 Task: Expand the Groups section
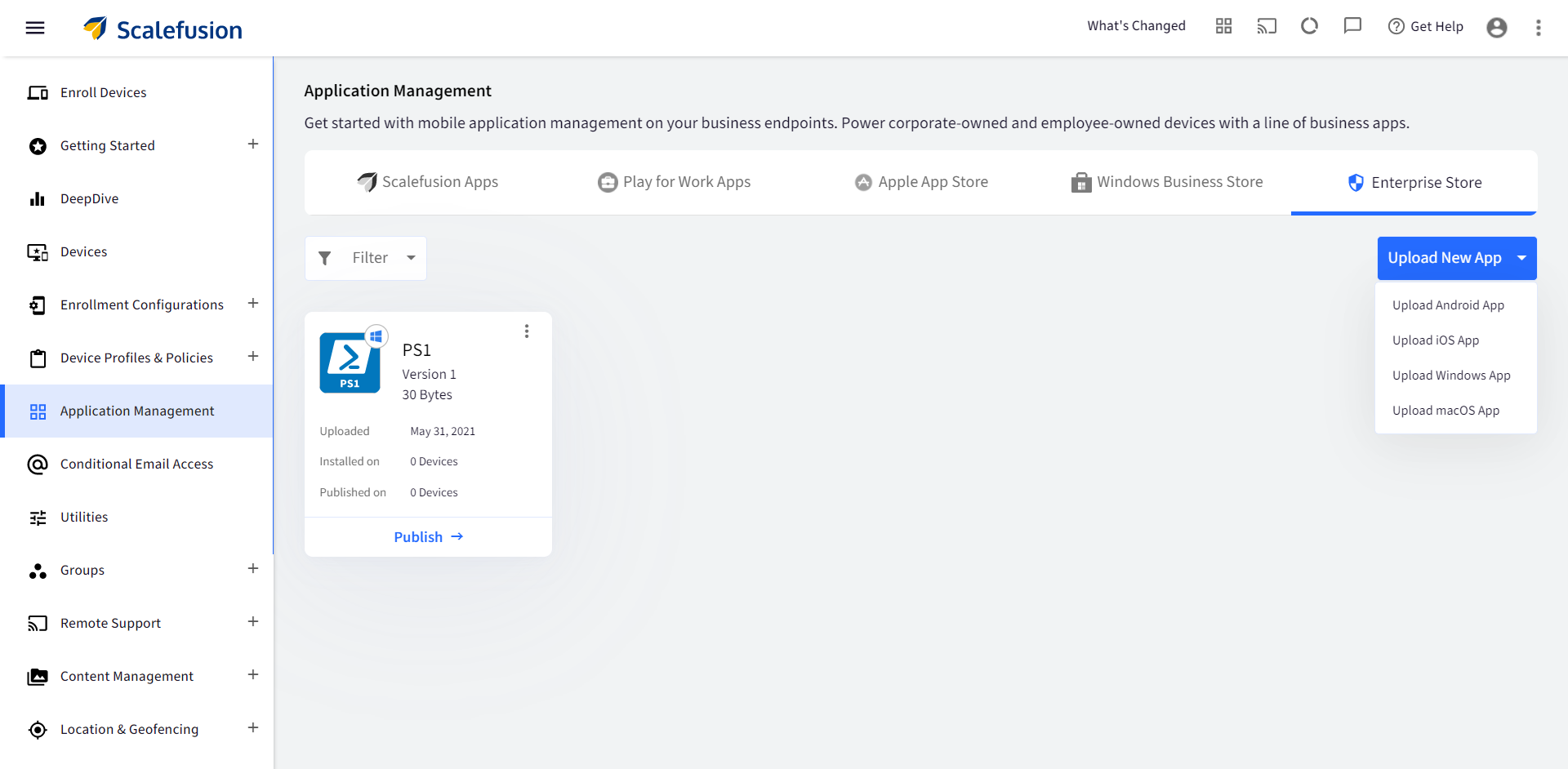click(253, 568)
